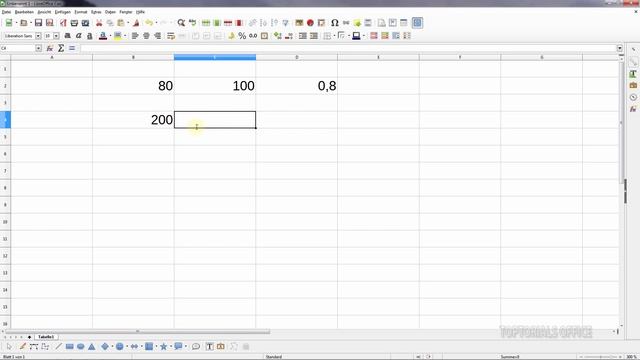Image resolution: width=640 pixels, height=360 pixels.
Task: Click row 10 header
Action: pos(5,222)
